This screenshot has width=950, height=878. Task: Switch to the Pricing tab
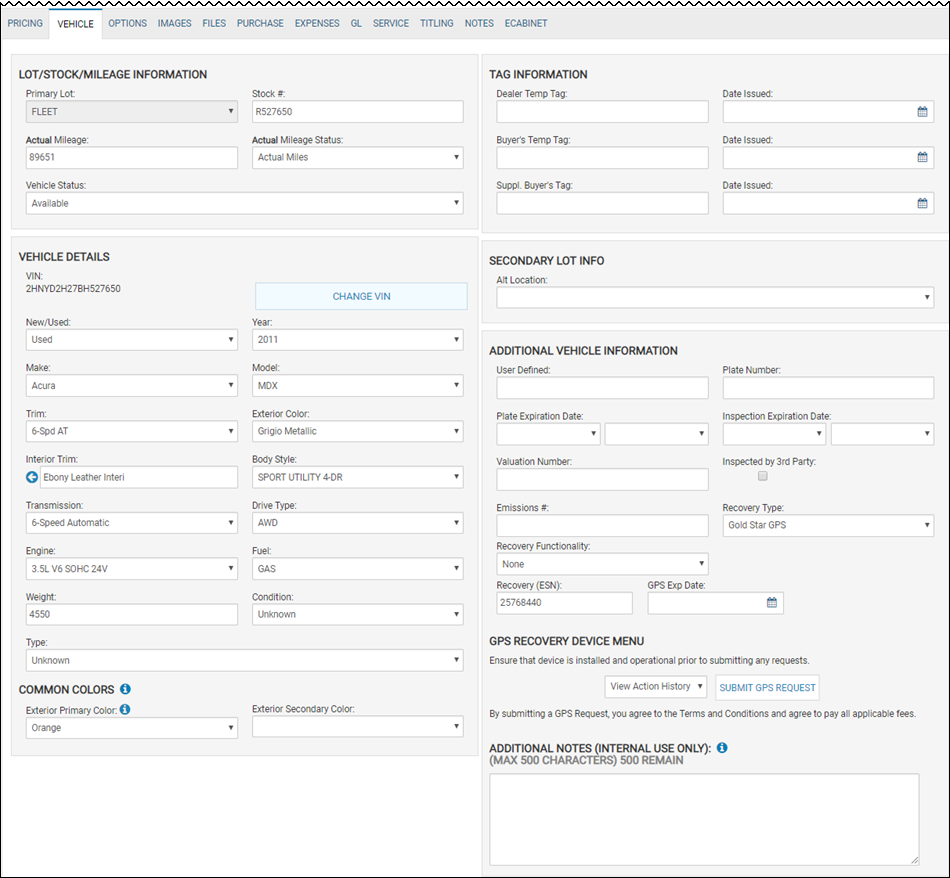tap(25, 23)
